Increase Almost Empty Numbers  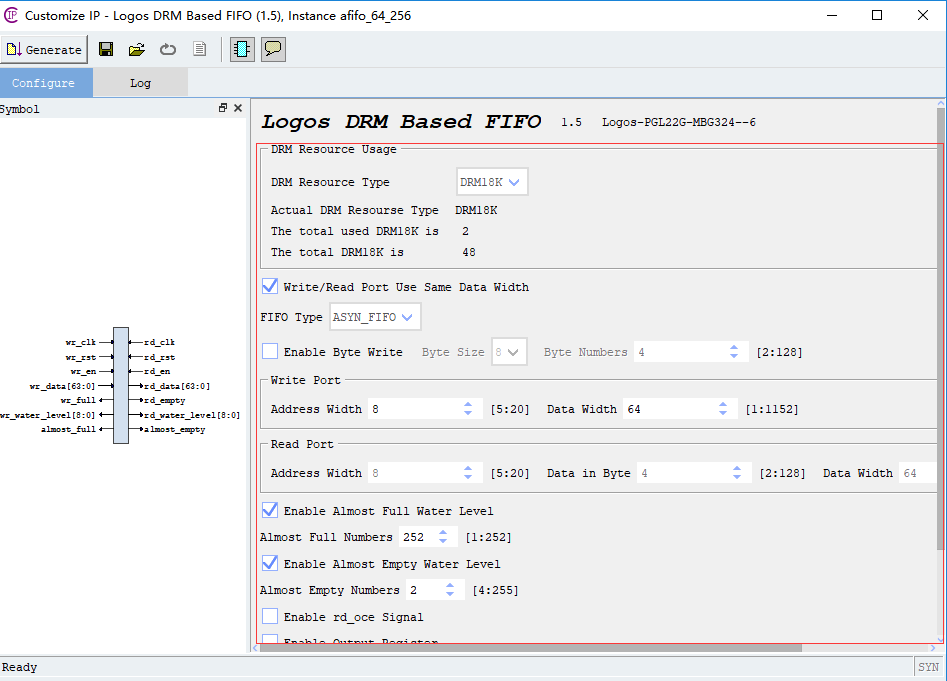[450, 586]
